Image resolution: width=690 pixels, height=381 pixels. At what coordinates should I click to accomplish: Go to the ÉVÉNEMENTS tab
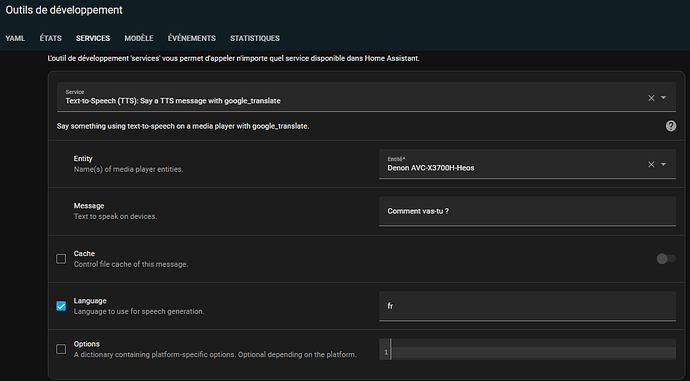191,38
